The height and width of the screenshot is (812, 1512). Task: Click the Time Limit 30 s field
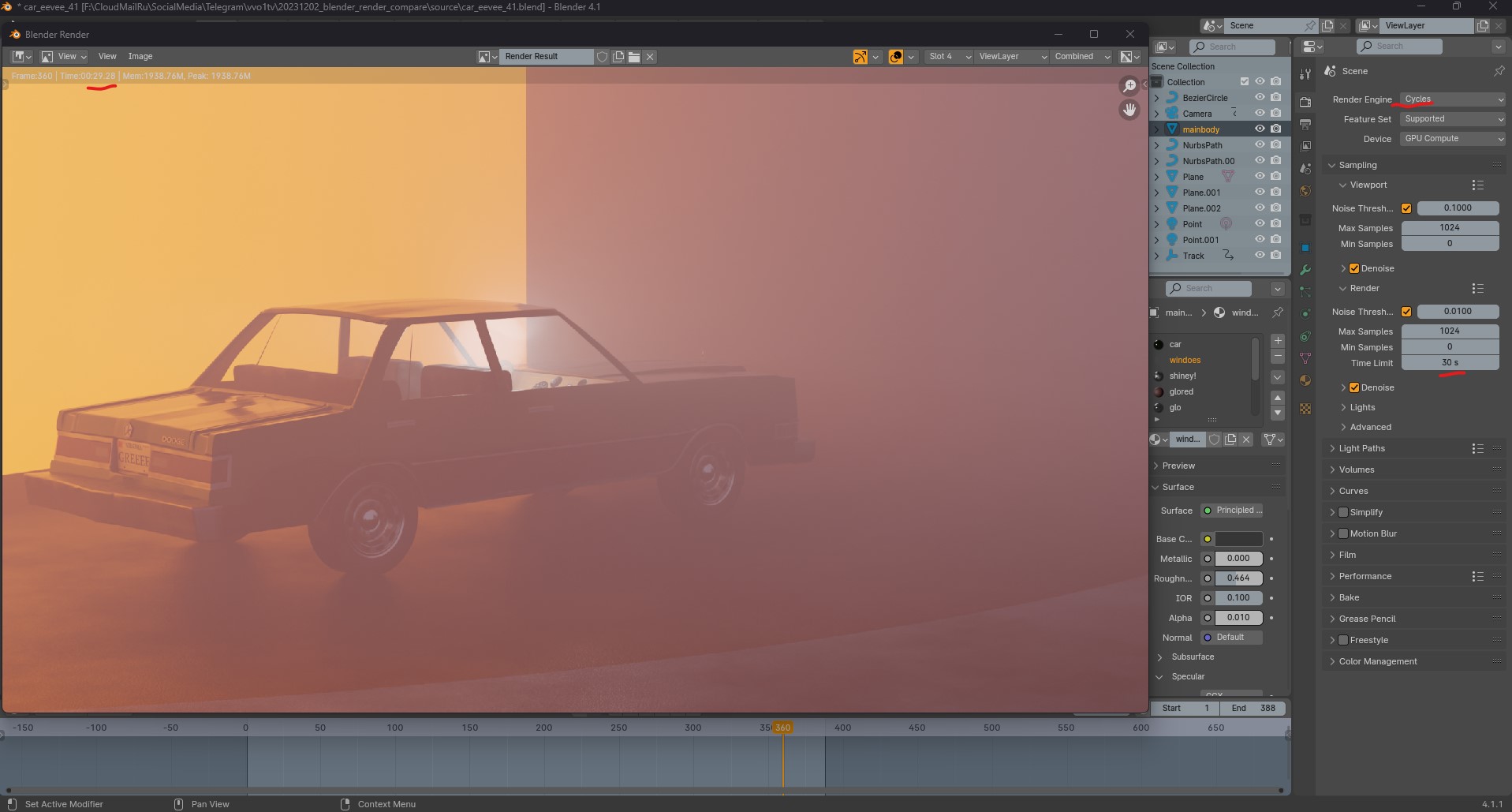tap(1450, 363)
